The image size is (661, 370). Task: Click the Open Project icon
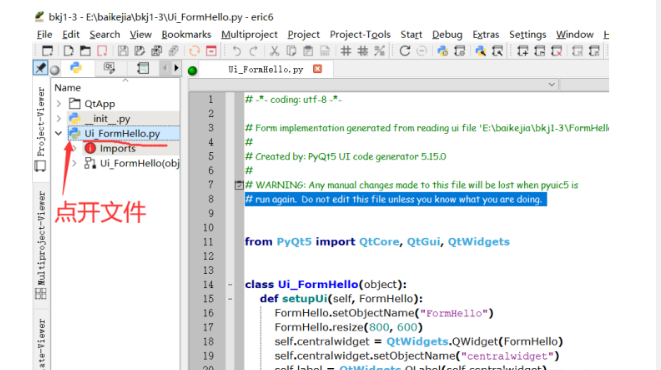point(540,51)
